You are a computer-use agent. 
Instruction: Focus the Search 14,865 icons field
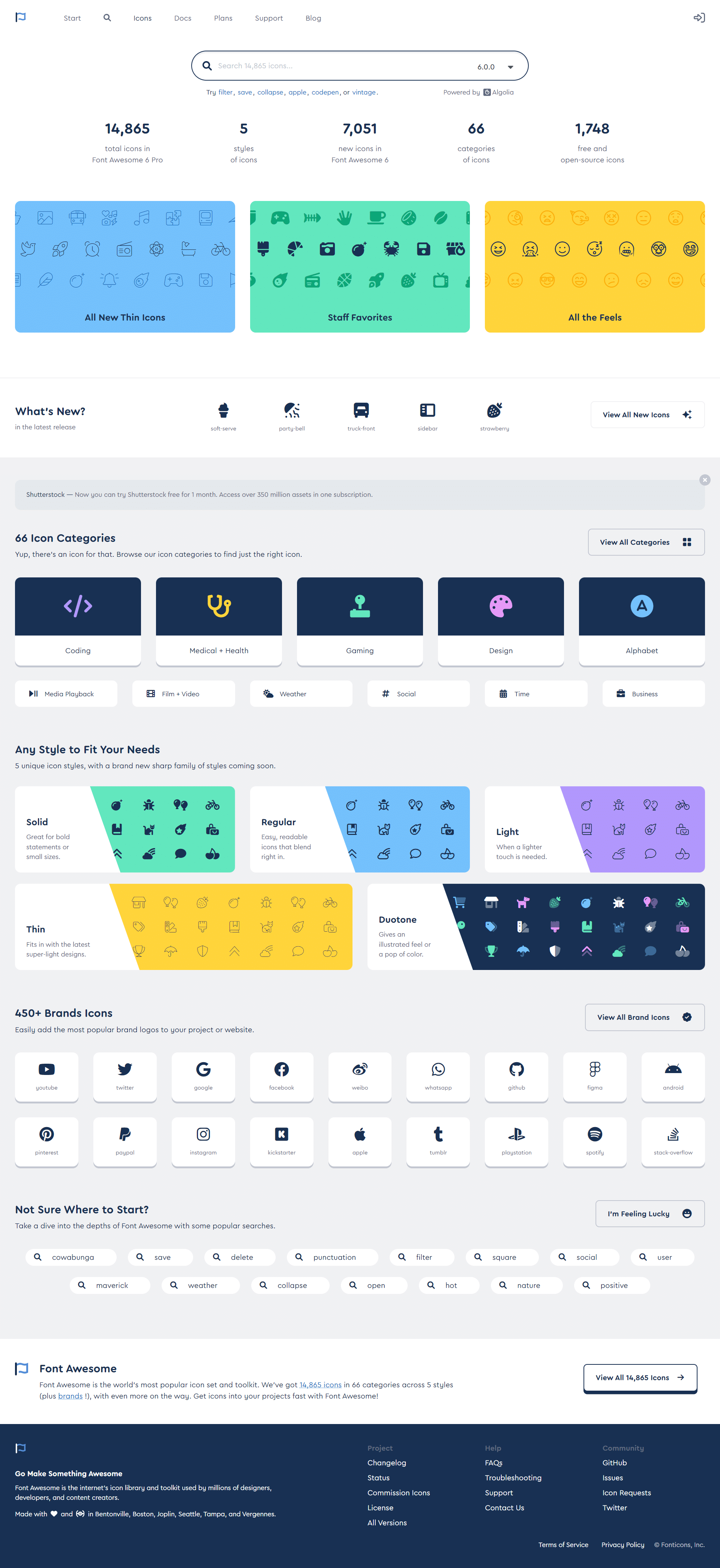[x=341, y=66]
